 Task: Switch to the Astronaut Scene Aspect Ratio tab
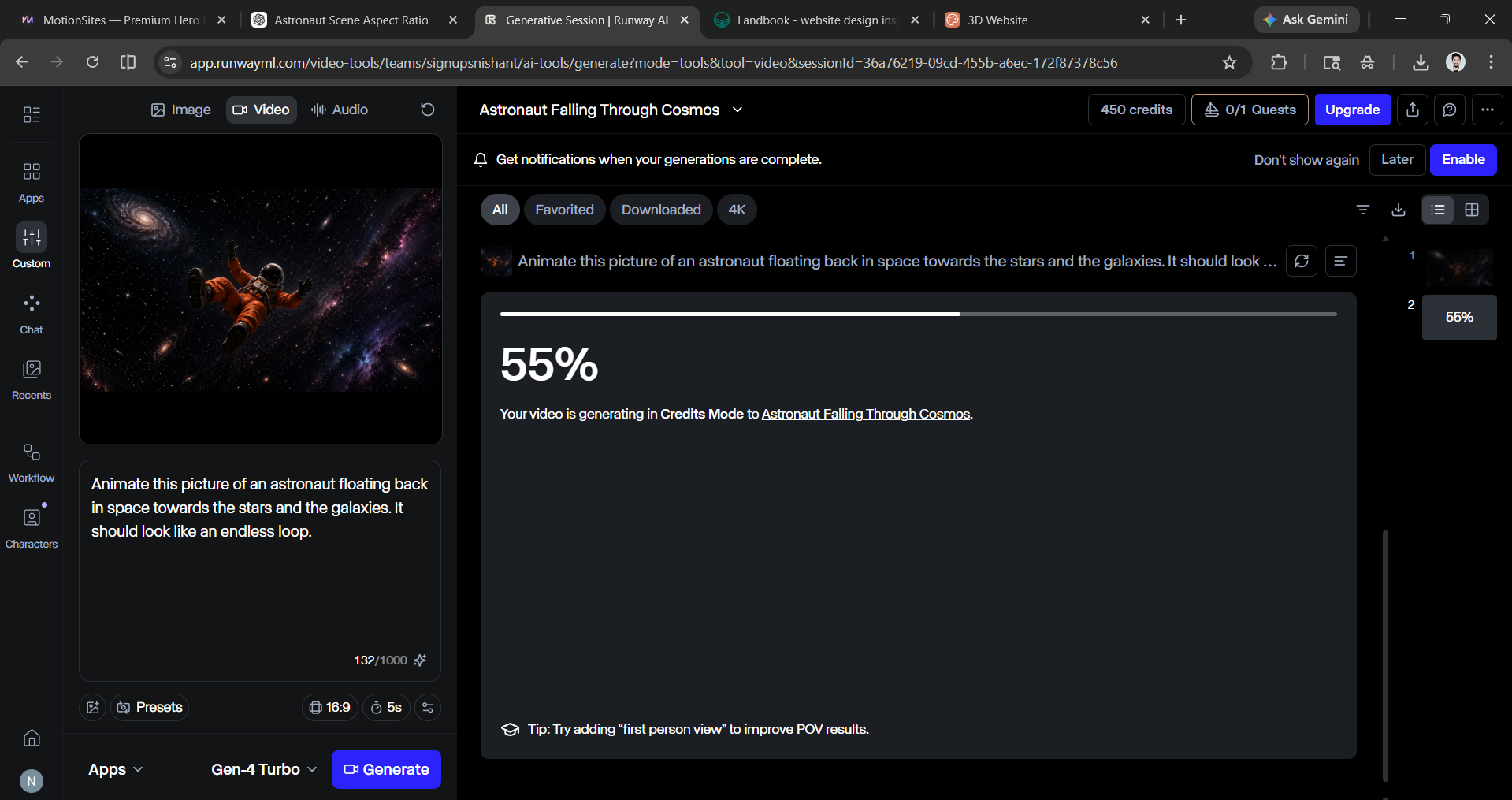[x=351, y=20]
